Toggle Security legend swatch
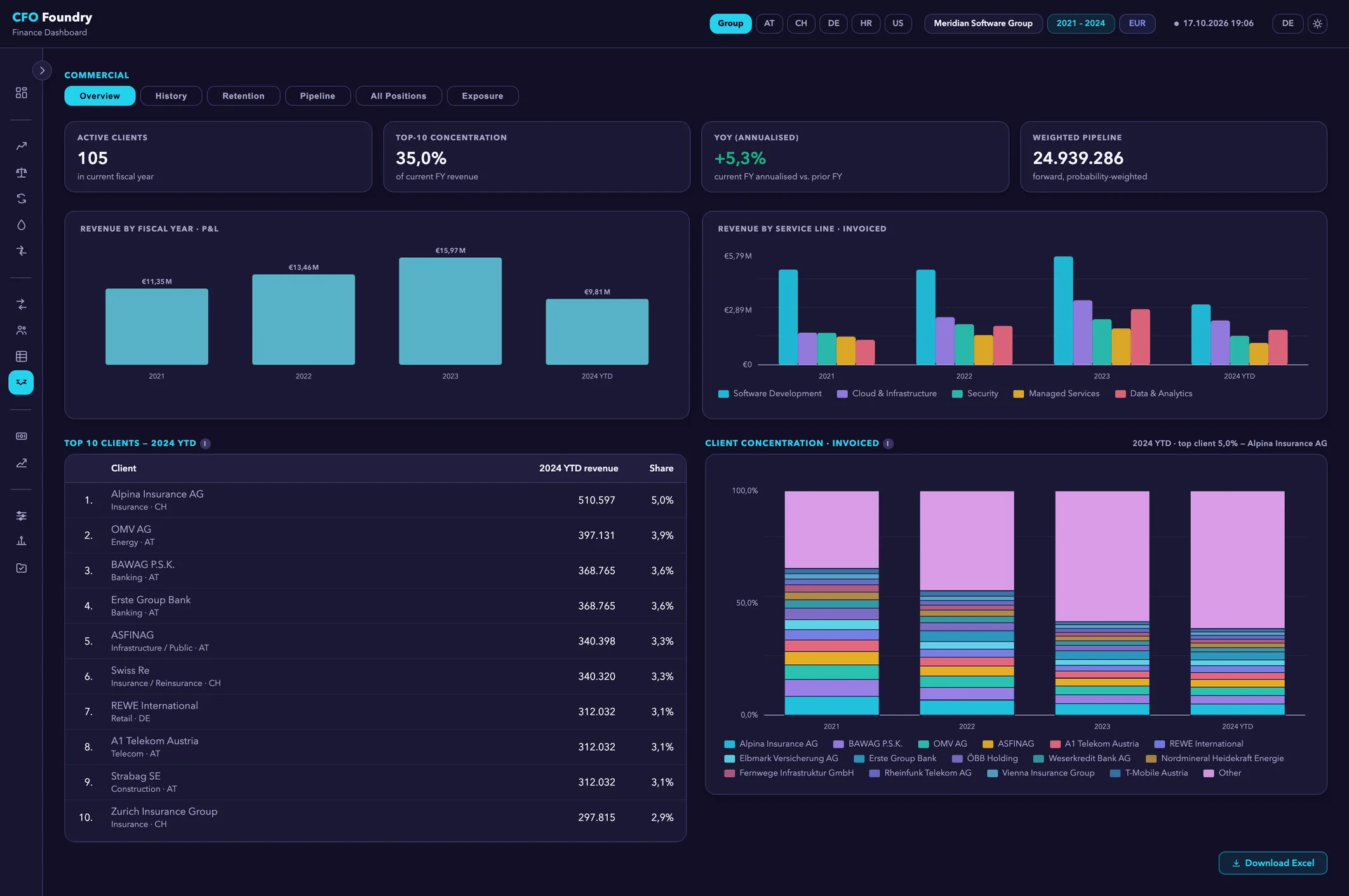This screenshot has height=896, width=1349. [x=957, y=394]
